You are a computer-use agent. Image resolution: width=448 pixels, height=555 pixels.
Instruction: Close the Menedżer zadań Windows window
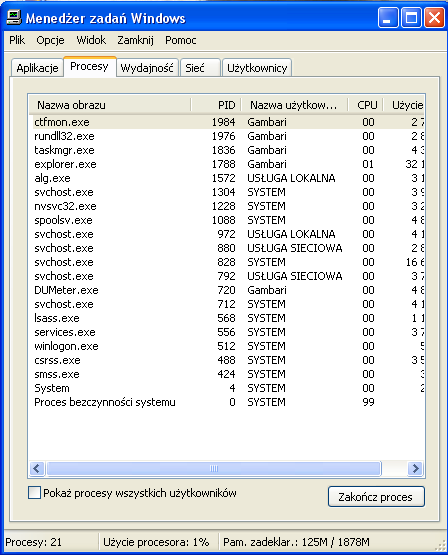pyautogui.click(x=434, y=17)
